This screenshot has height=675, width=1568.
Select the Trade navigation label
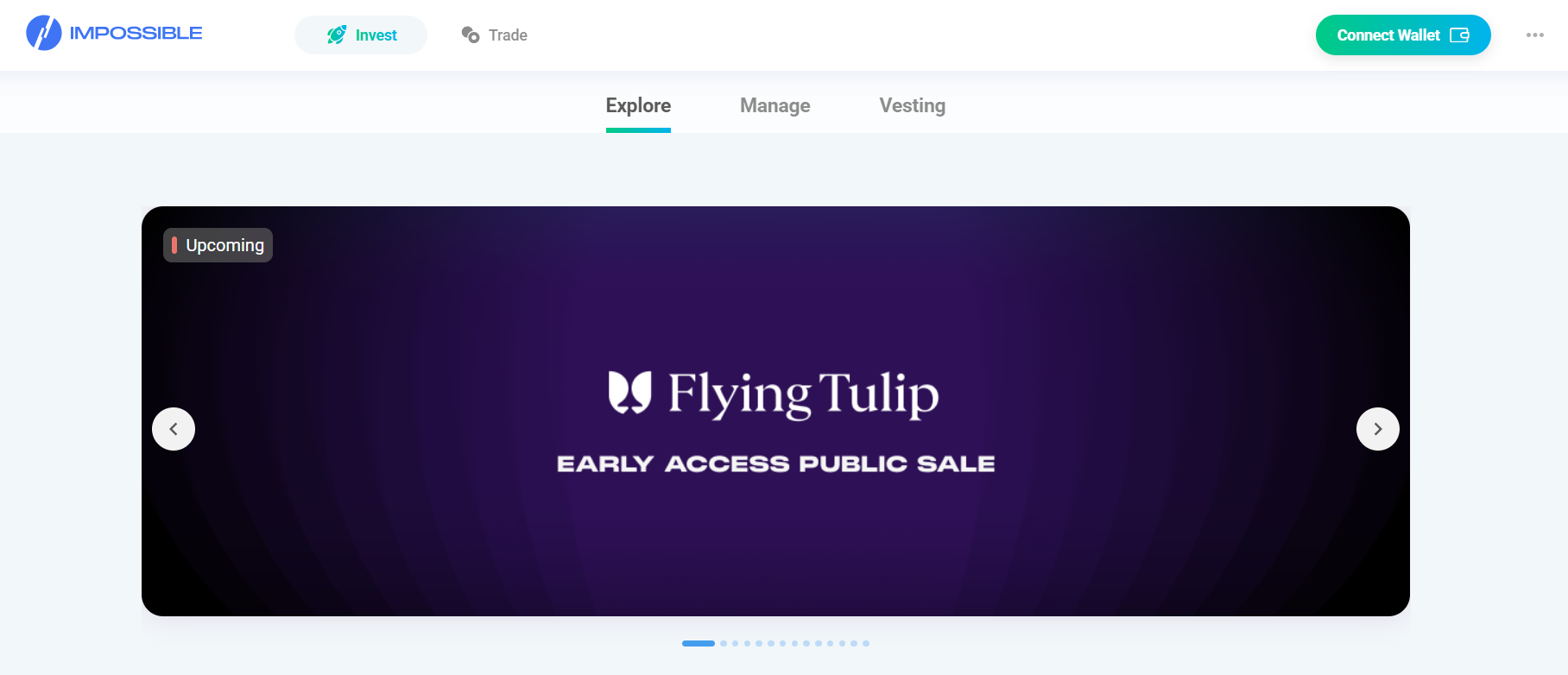508,35
